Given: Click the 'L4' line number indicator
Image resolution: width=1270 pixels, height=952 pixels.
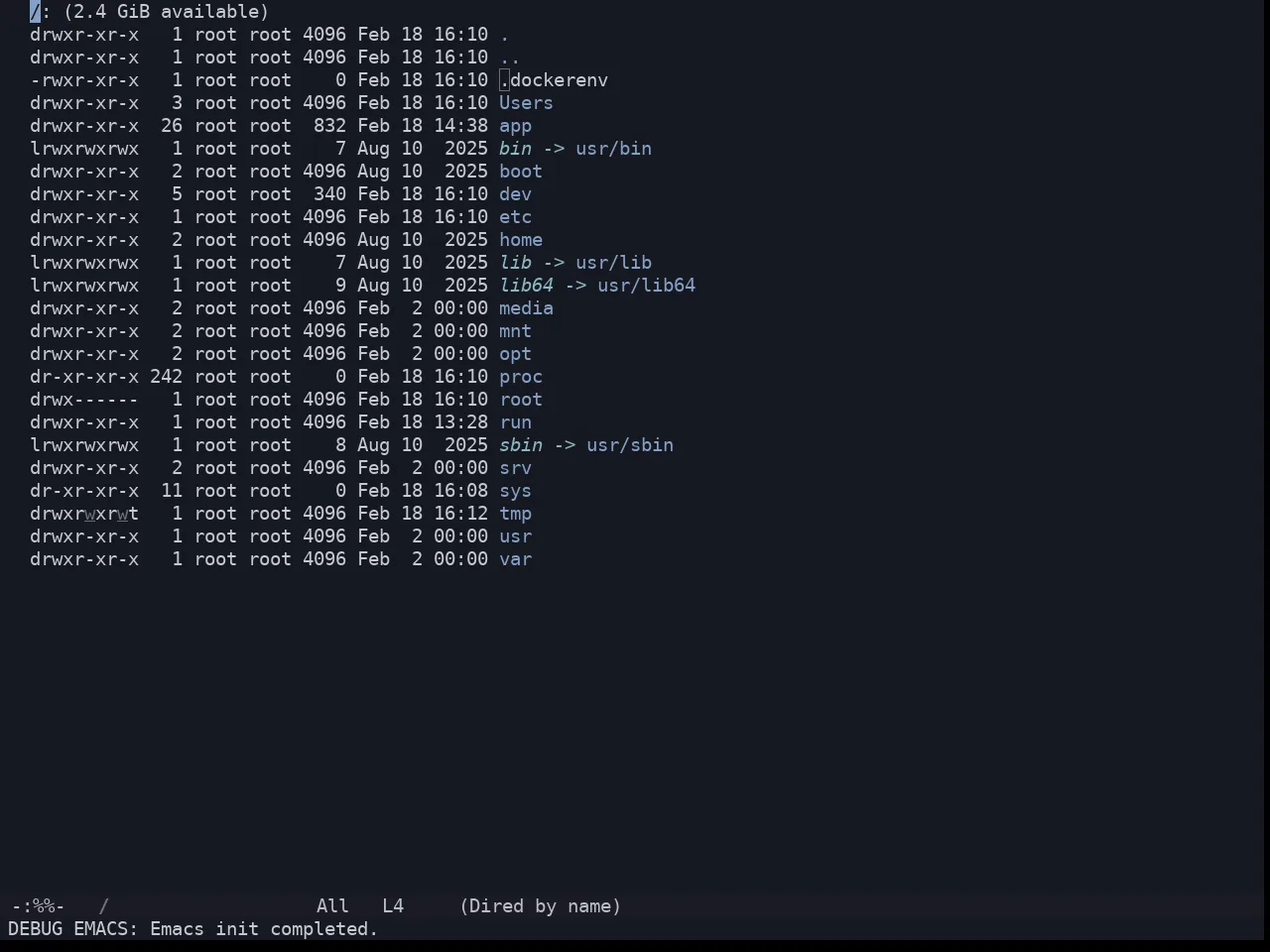Looking at the screenshot, I should [x=393, y=906].
